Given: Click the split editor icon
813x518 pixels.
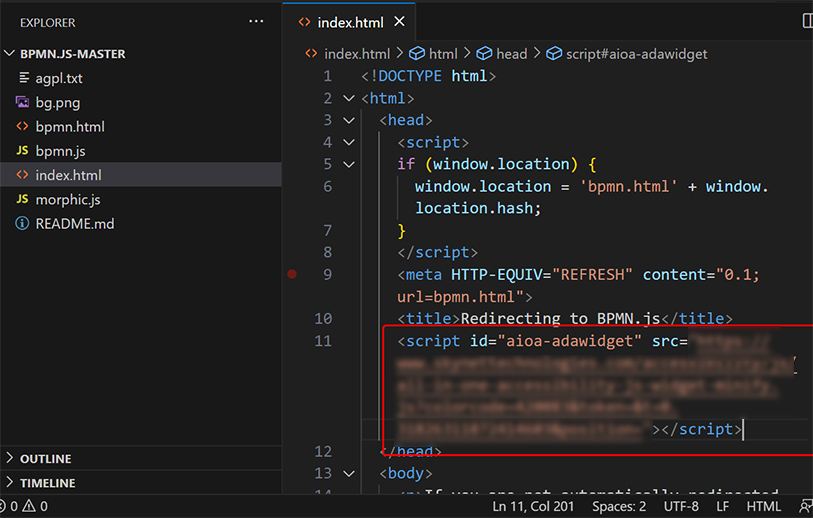Looking at the screenshot, I should (807, 21).
